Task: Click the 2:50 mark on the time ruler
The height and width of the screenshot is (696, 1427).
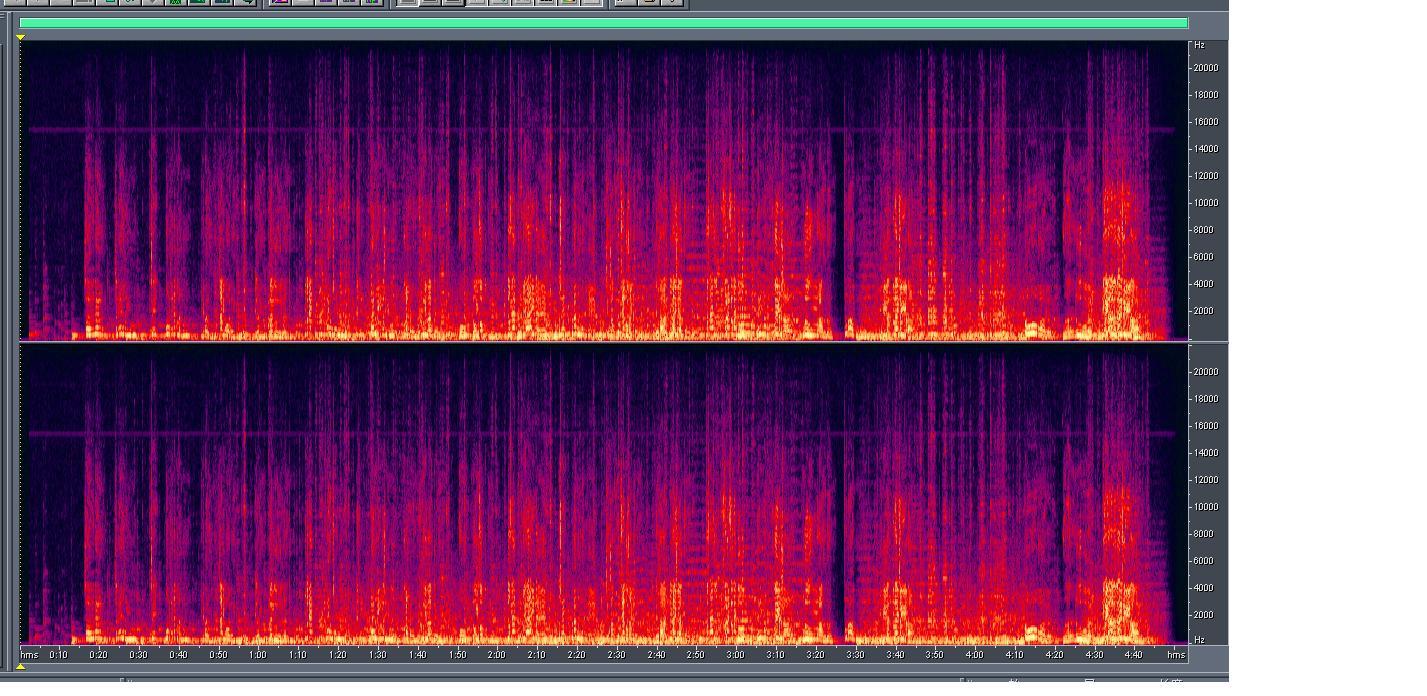Action: click(695, 655)
